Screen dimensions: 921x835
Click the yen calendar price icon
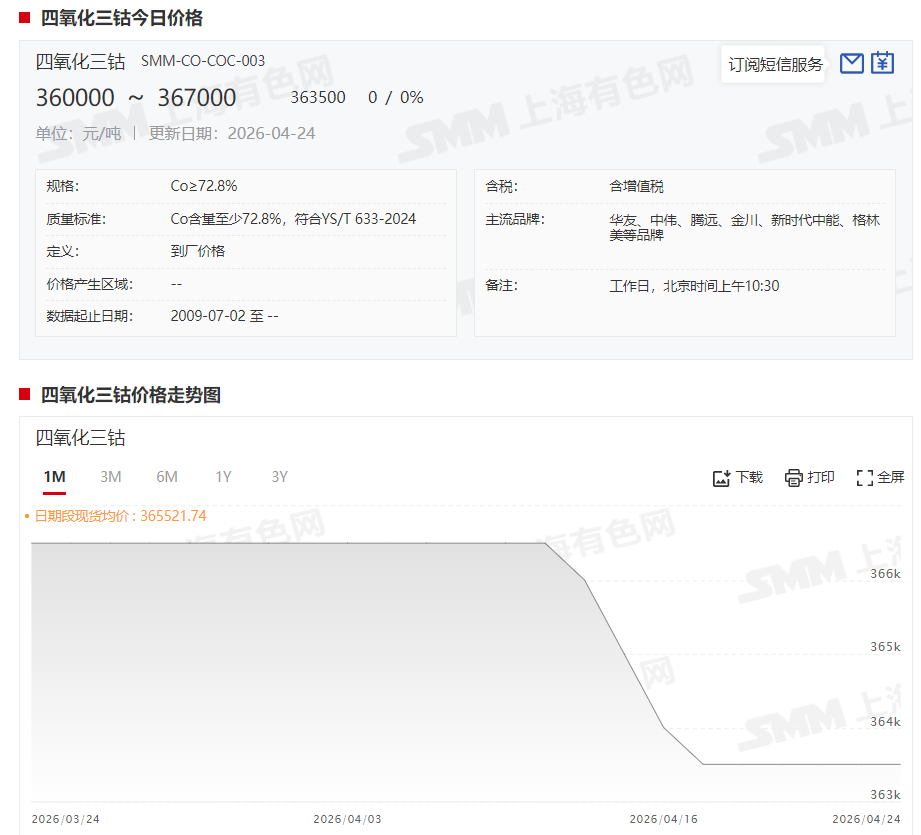pyautogui.click(x=882, y=63)
